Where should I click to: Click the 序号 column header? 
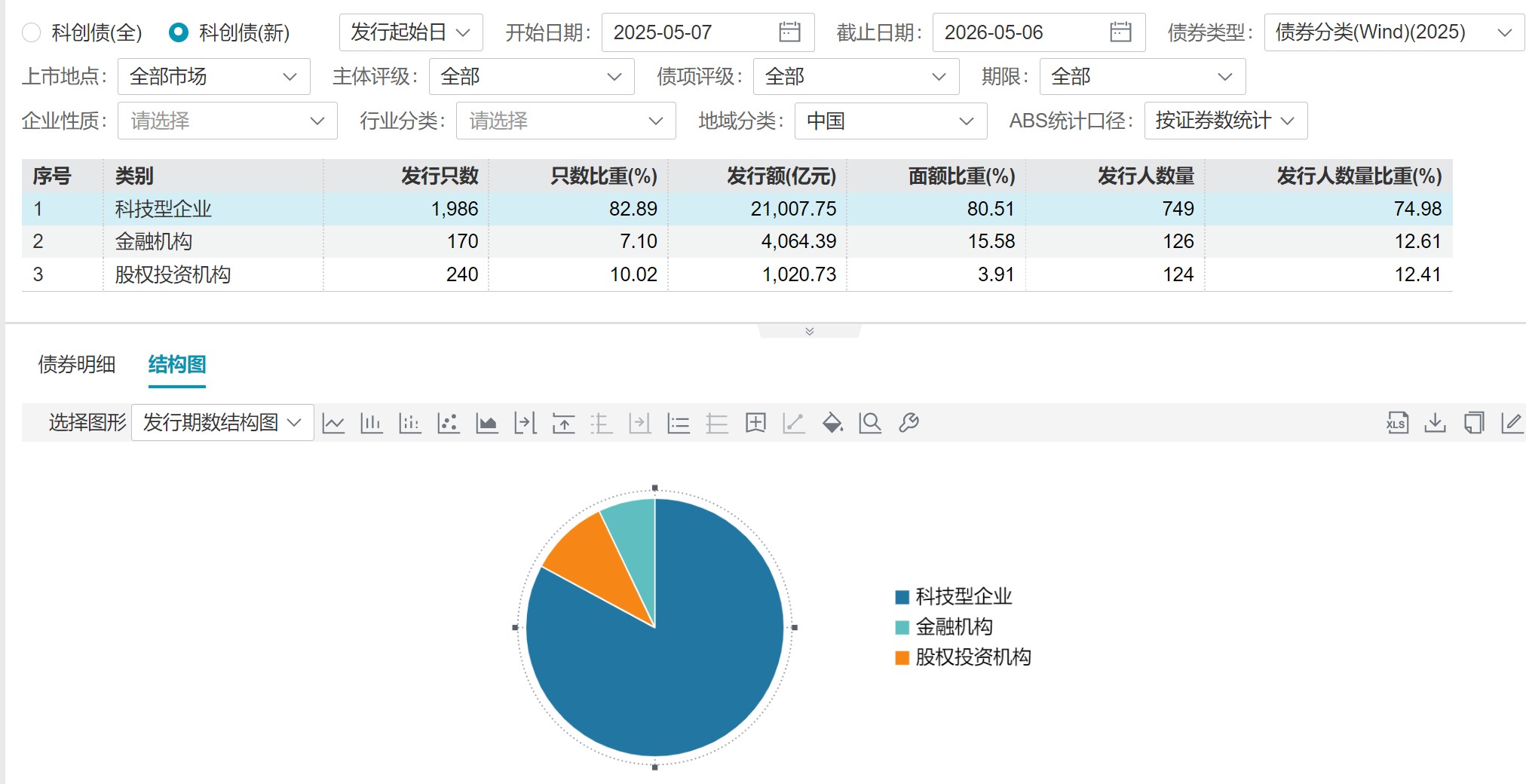click(52, 176)
